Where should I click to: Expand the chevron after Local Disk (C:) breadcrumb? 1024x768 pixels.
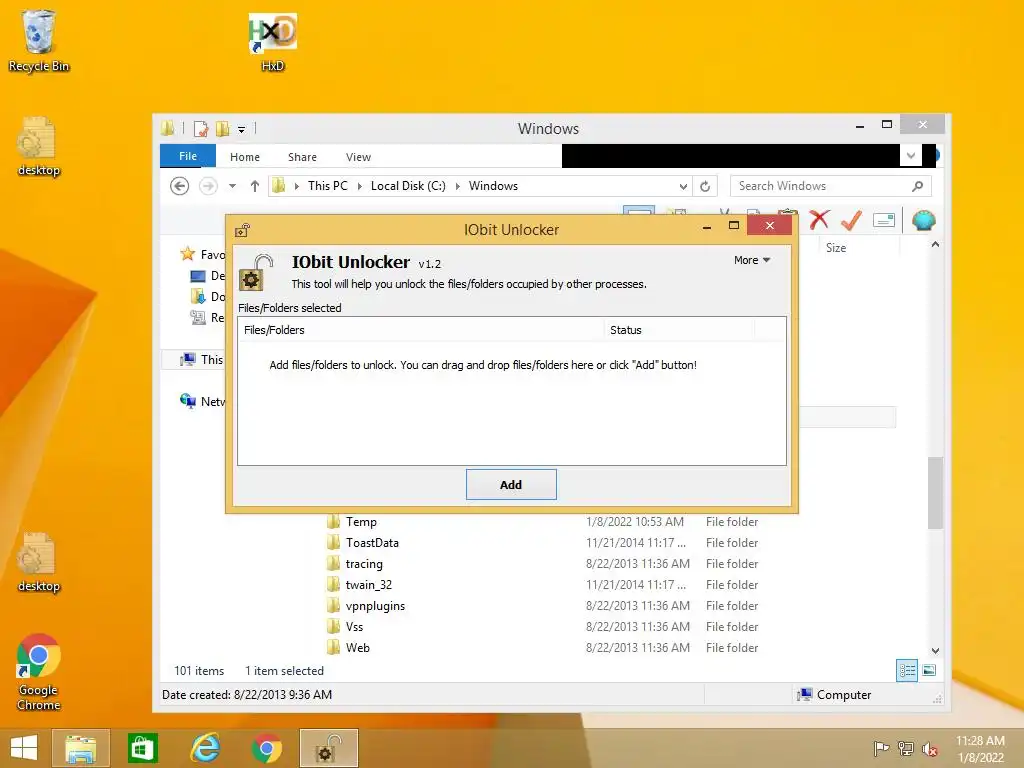point(457,186)
